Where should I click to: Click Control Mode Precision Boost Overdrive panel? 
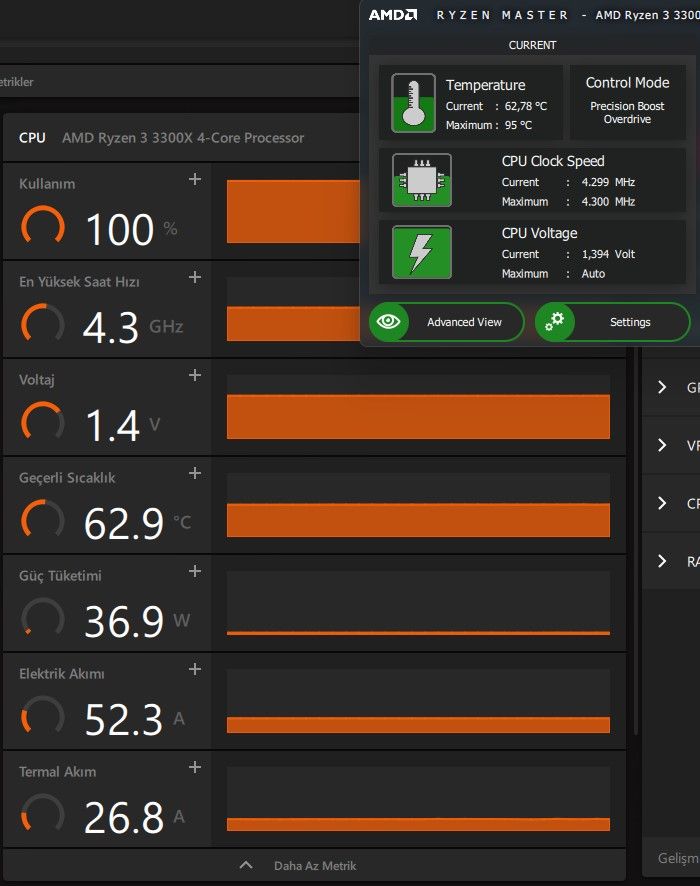click(628, 102)
